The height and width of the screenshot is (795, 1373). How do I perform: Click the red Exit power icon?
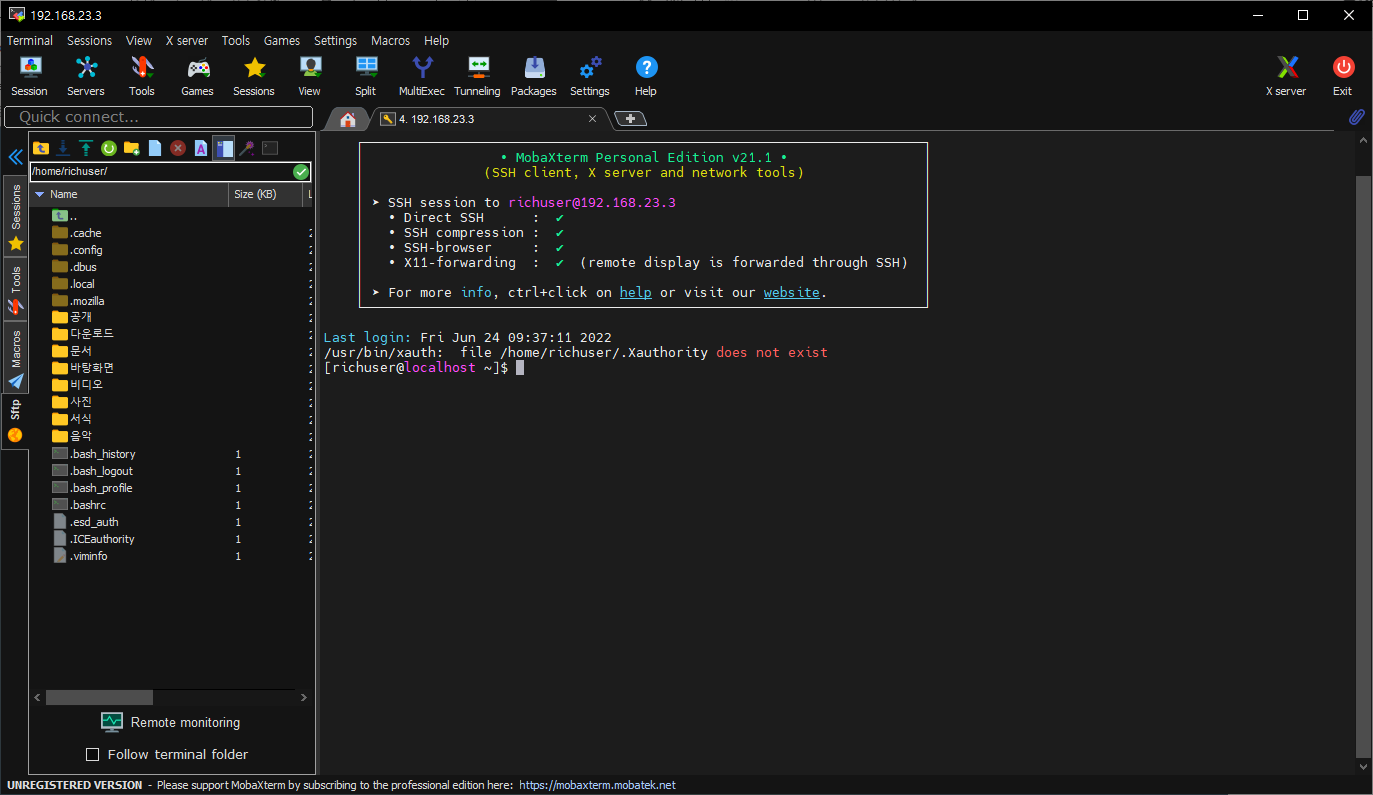[x=1343, y=75]
